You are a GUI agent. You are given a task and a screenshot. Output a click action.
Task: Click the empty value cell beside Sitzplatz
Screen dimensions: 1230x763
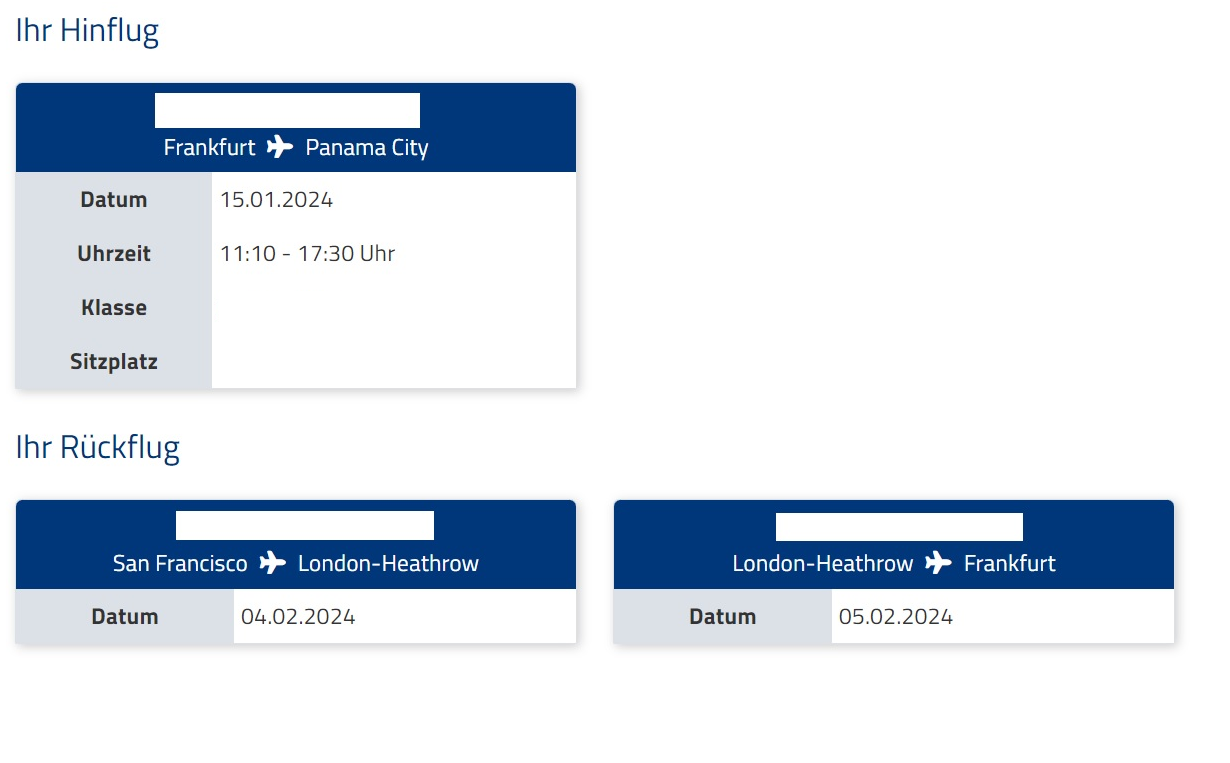pyautogui.click(x=394, y=362)
